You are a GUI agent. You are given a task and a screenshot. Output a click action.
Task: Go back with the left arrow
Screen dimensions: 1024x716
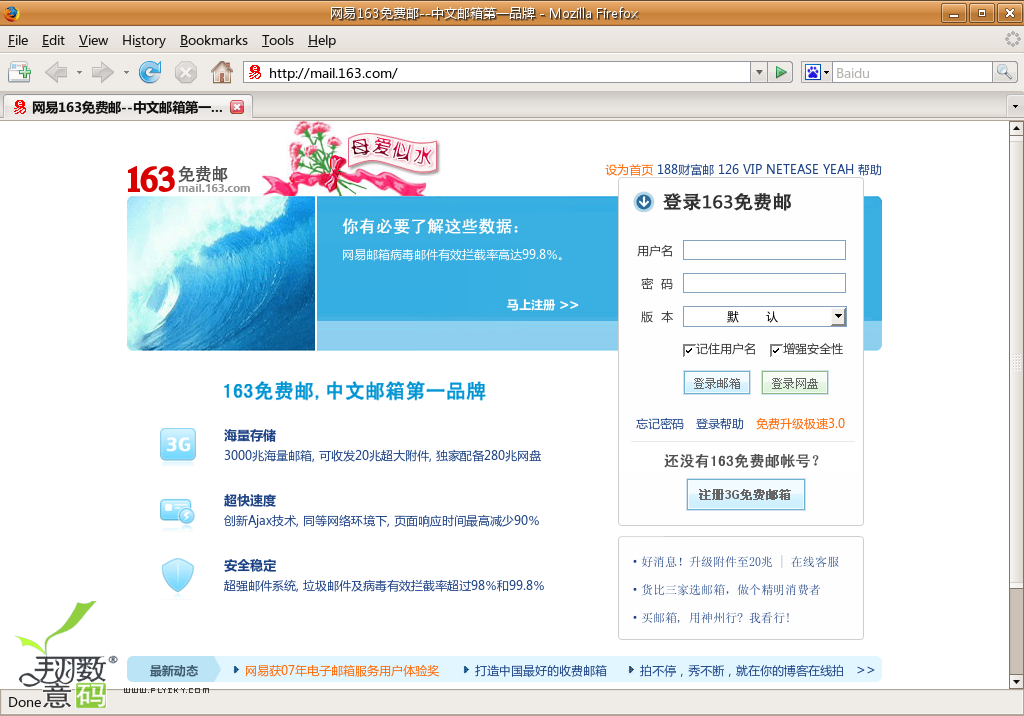(56, 72)
